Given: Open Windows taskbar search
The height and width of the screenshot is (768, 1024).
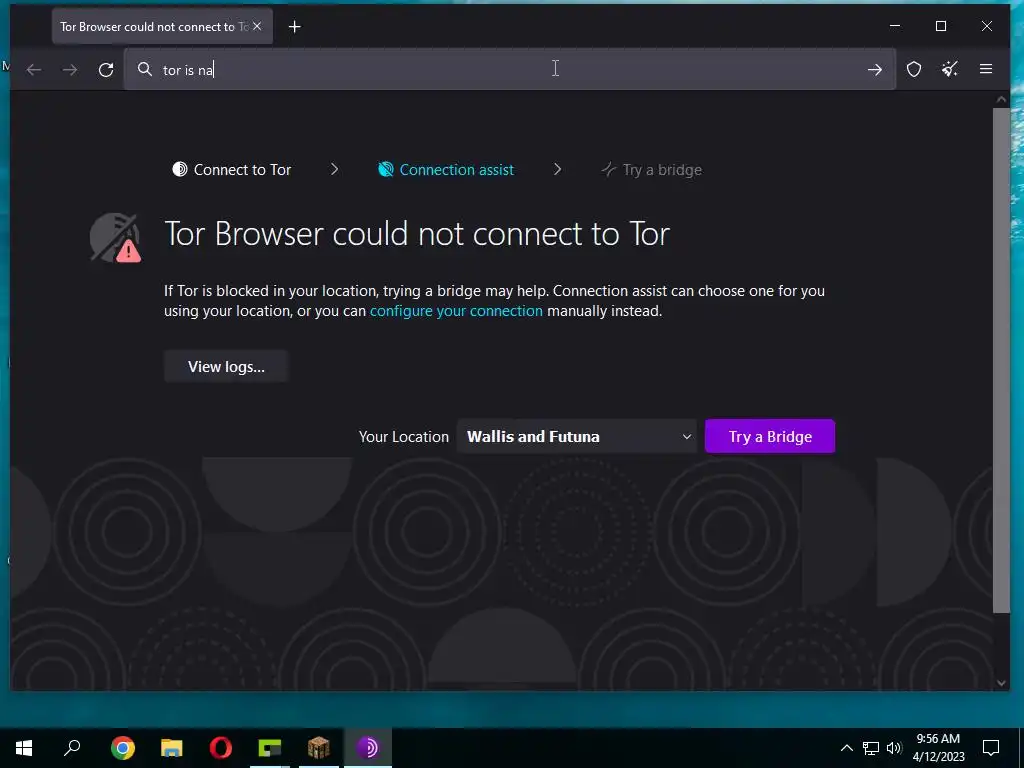Looking at the screenshot, I should pyautogui.click(x=72, y=748).
